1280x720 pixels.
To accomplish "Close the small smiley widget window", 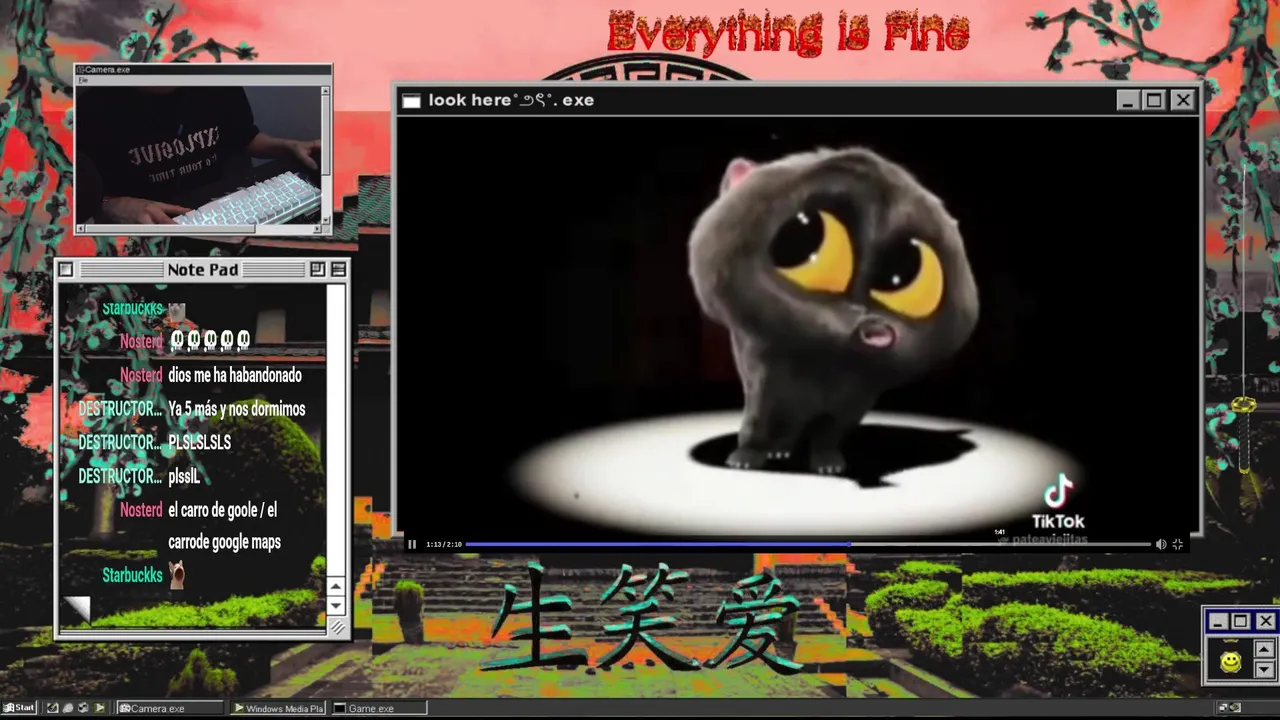I will click(1266, 622).
